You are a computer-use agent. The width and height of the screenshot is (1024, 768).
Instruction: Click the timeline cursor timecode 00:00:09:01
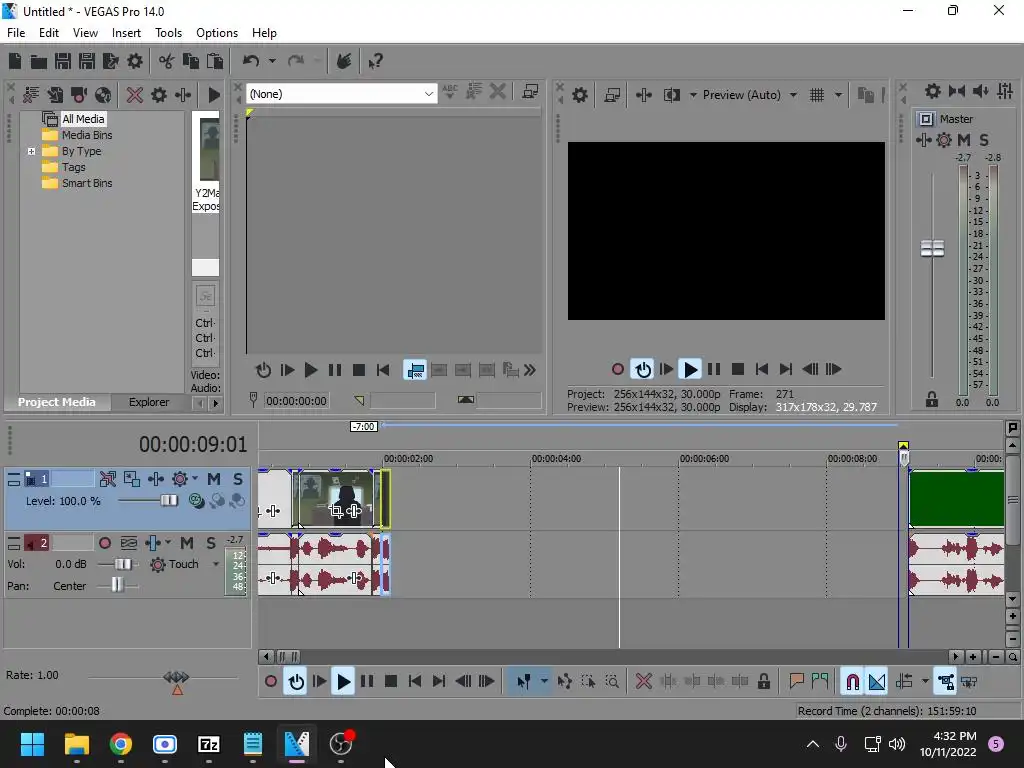pyautogui.click(x=193, y=445)
